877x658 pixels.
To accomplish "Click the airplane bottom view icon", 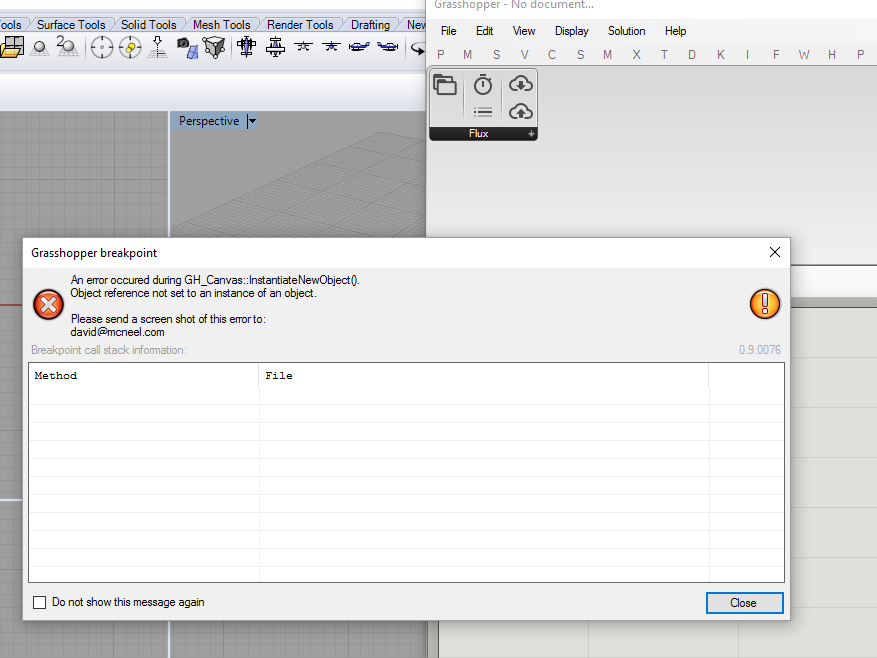I will click(275, 47).
